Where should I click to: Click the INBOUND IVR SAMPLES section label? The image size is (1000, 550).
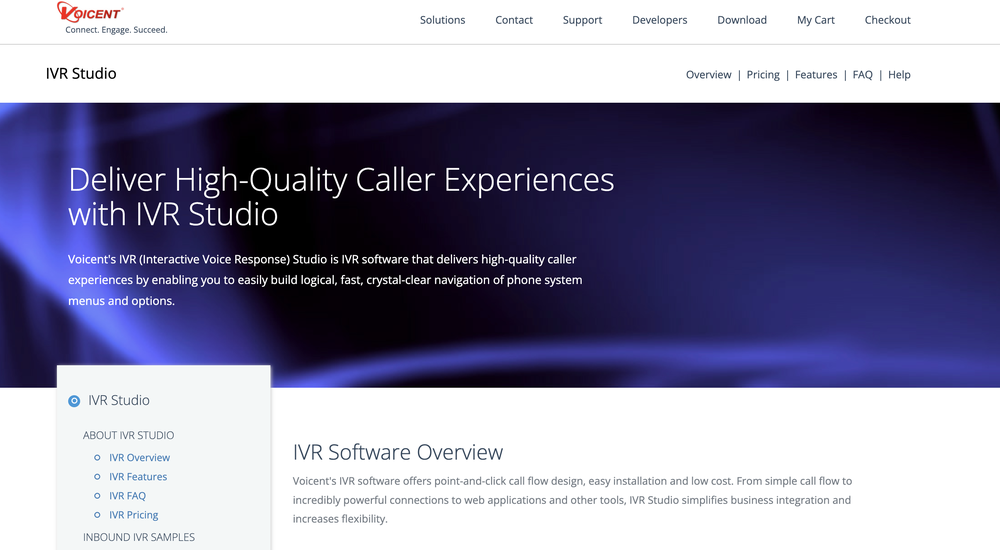[139, 537]
